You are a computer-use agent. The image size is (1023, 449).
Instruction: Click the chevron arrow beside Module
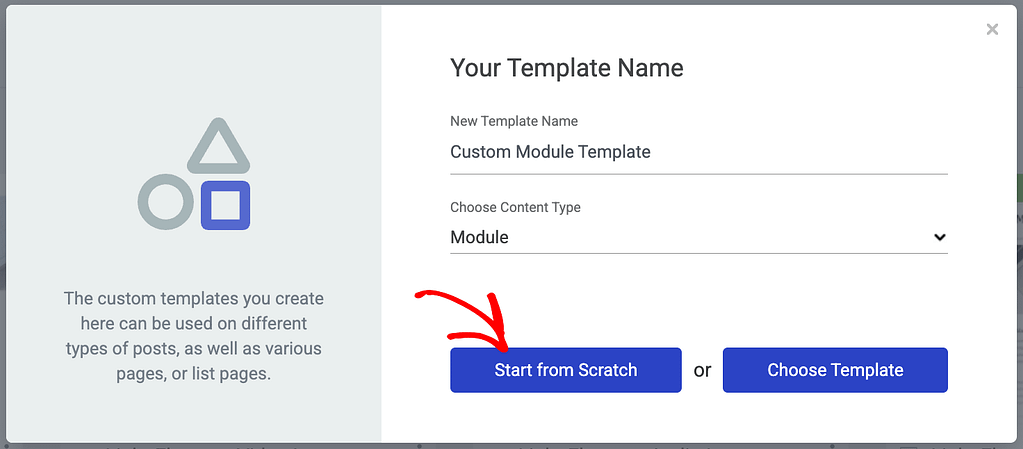click(939, 238)
